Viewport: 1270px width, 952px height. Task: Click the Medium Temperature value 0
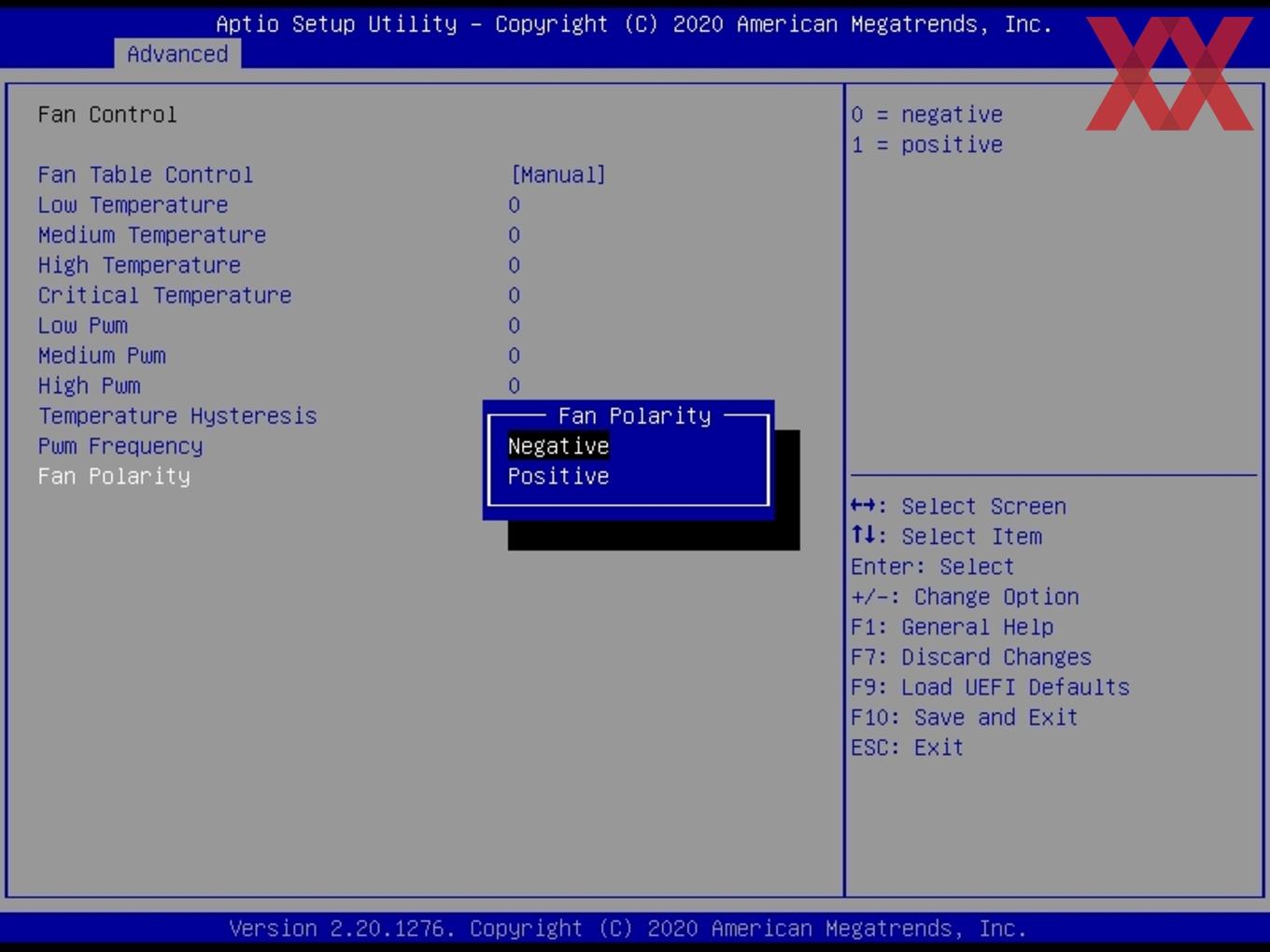[x=515, y=235]
